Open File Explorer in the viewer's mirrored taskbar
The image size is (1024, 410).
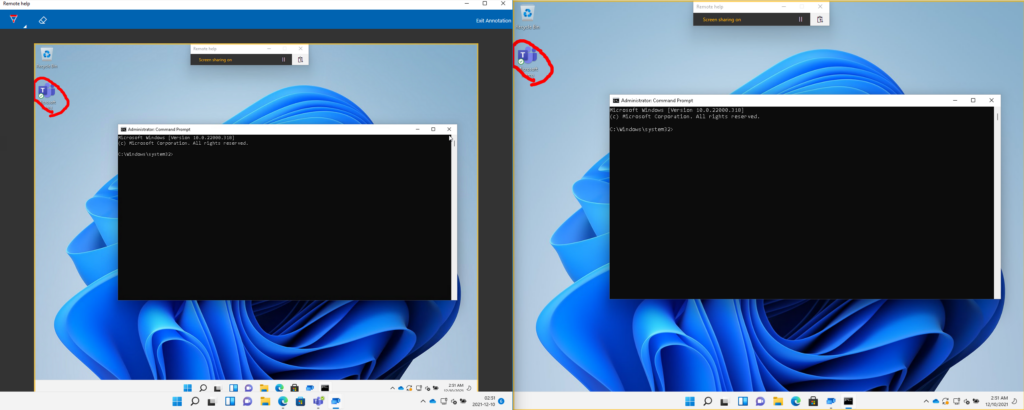tap(264, 388)
